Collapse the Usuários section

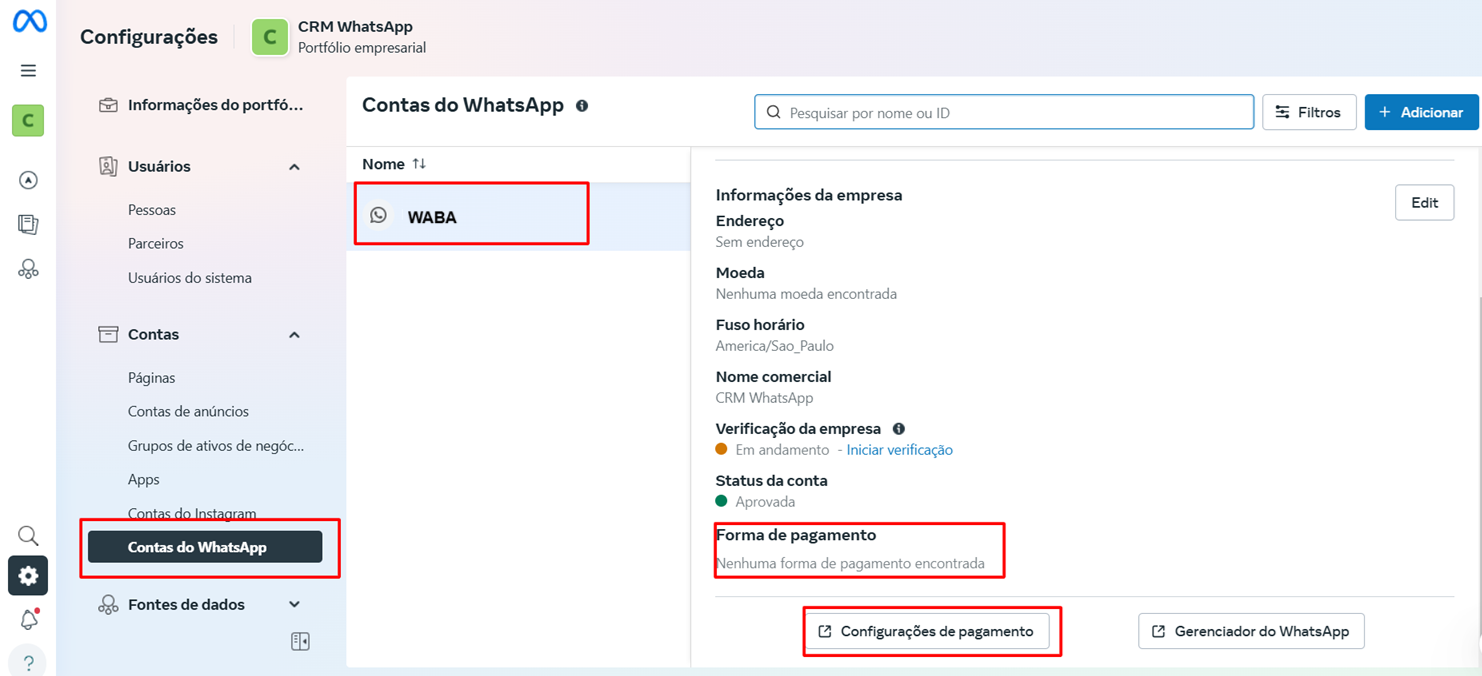tap(294, 167)
